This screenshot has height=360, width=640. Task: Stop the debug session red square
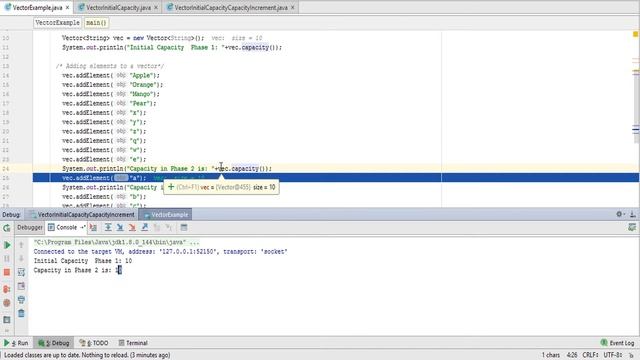pyautogui.click(x=7, y=272)
